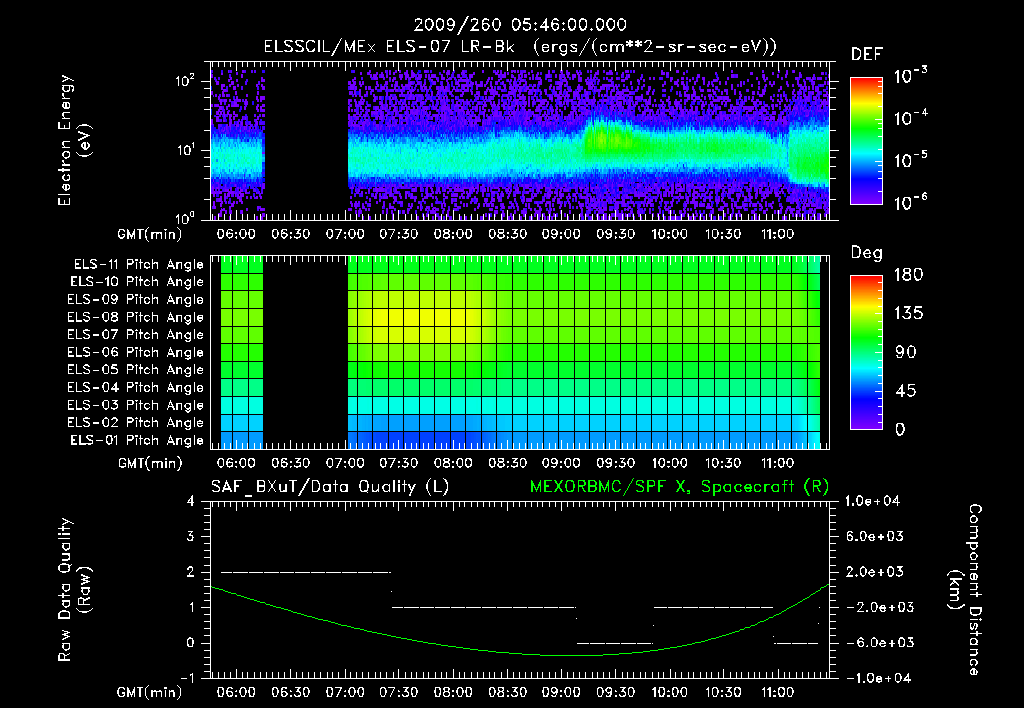The height and width of the screenshot is (708, 1024).
Task: Click the green MEXORBMC/SPF X, Spacecraft (R) title
Action: [679, 487]
